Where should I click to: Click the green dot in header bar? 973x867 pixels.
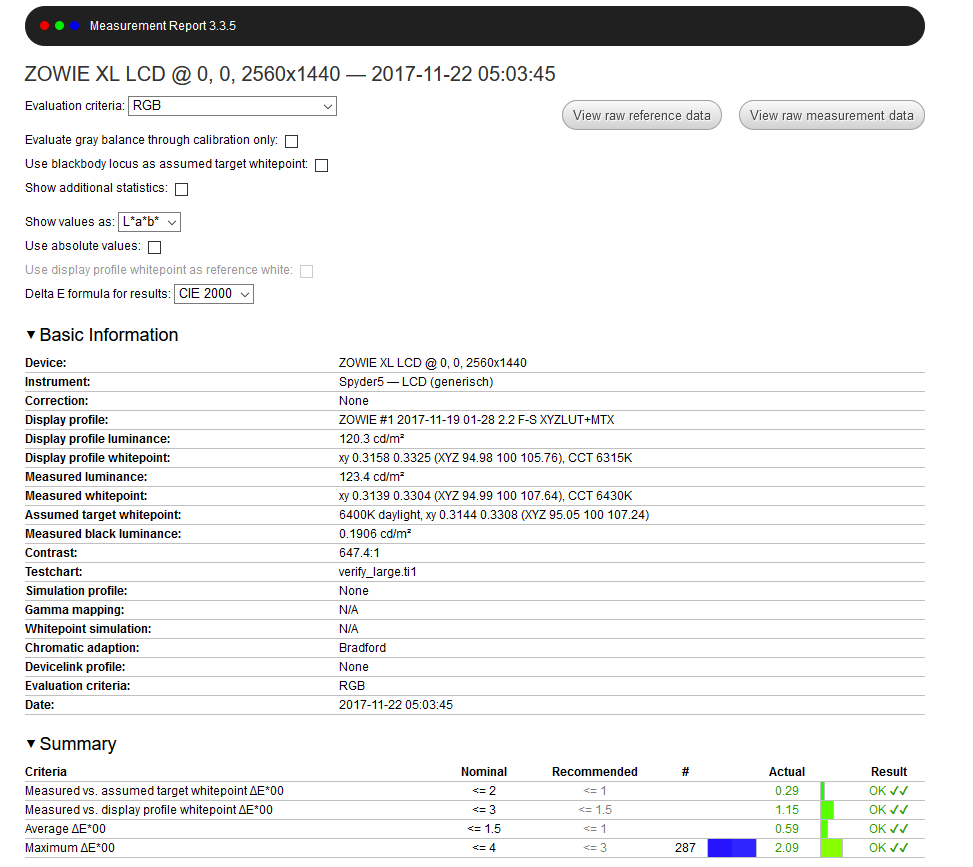tap(60, 25)
